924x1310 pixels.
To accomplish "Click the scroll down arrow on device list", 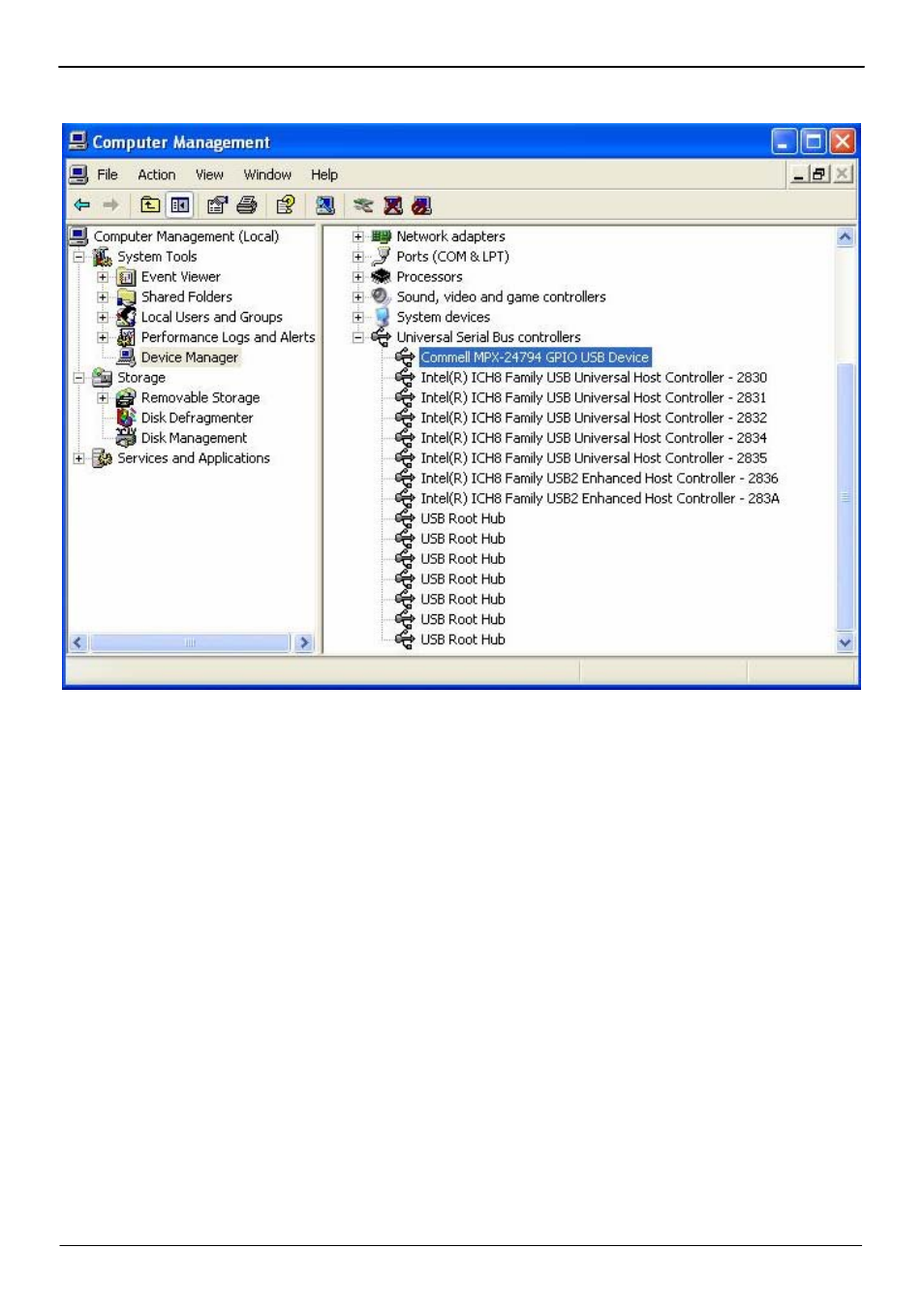I will tap(845, 641).
